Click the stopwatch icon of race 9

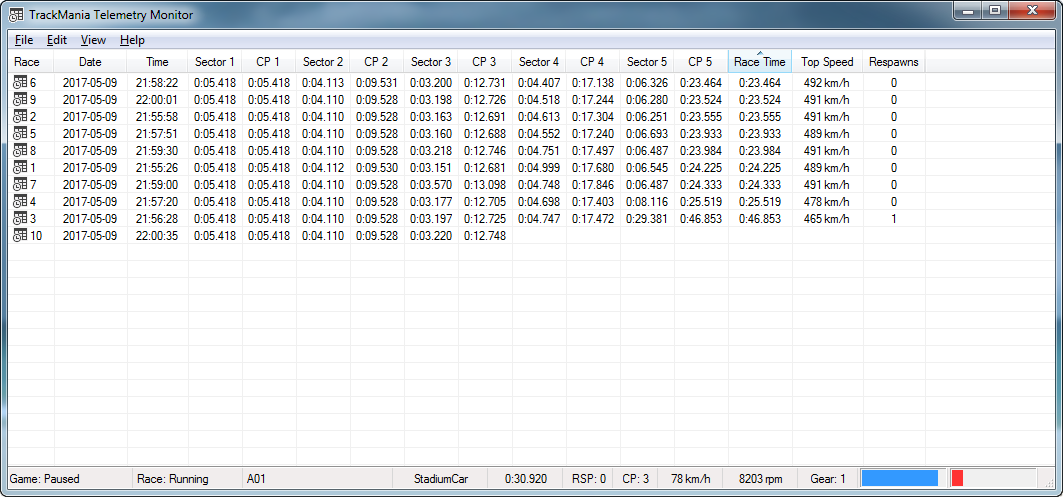[20, 100]
